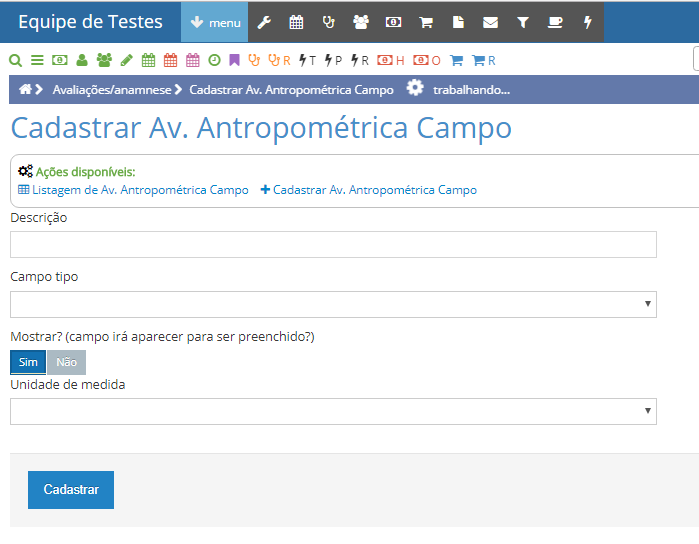Click the filter funnel icon

pos(523,22)
